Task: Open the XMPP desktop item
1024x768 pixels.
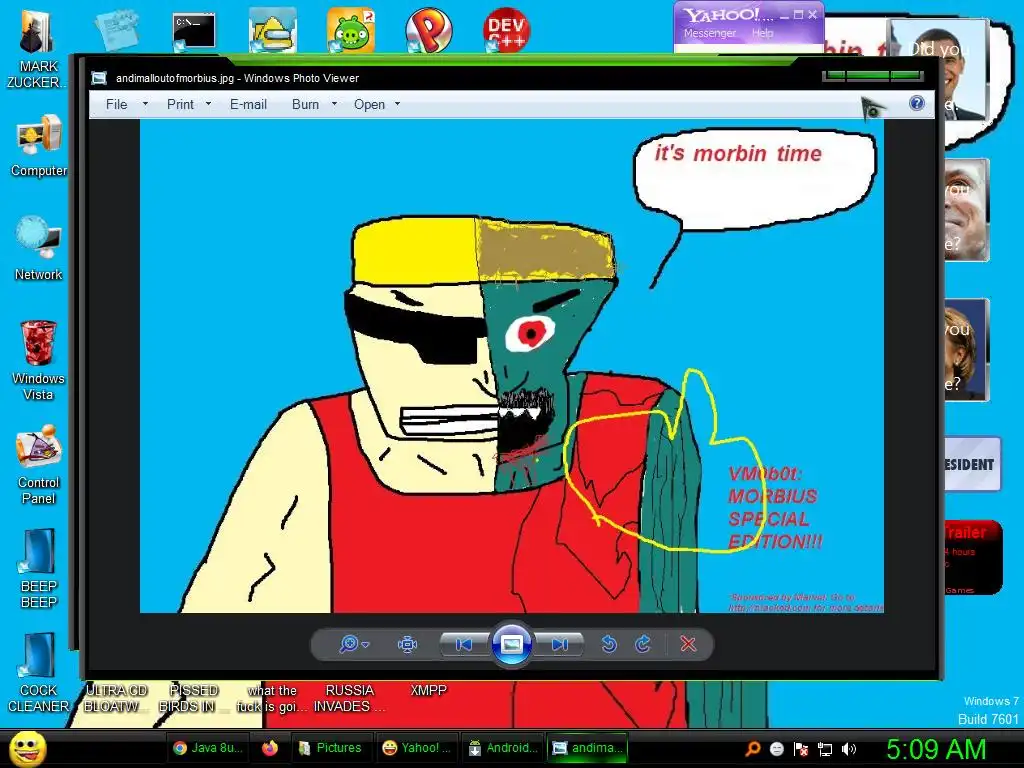Action: coord(428,690)
